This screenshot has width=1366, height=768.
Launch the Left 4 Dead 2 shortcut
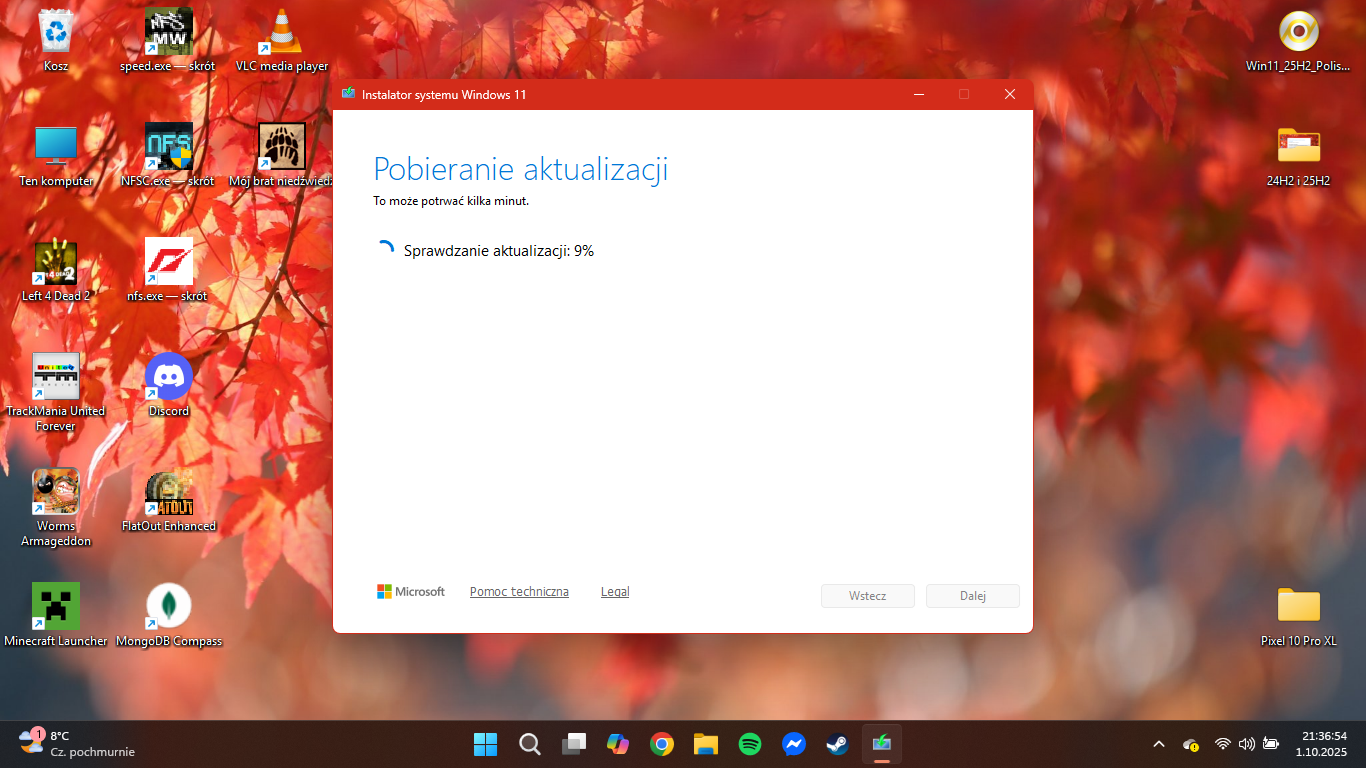tap(56, 262)
